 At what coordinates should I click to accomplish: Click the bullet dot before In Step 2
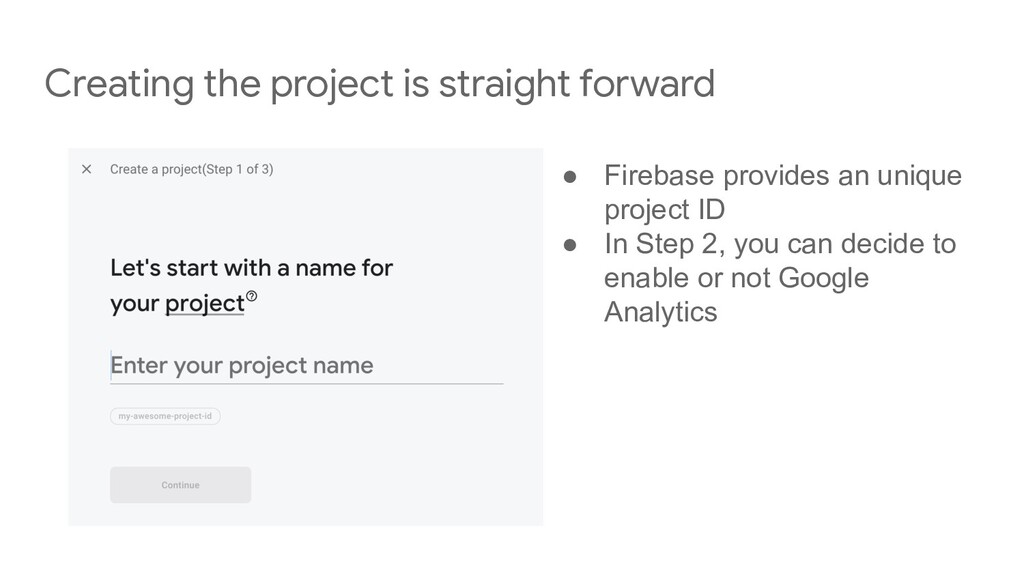(570, 245)
